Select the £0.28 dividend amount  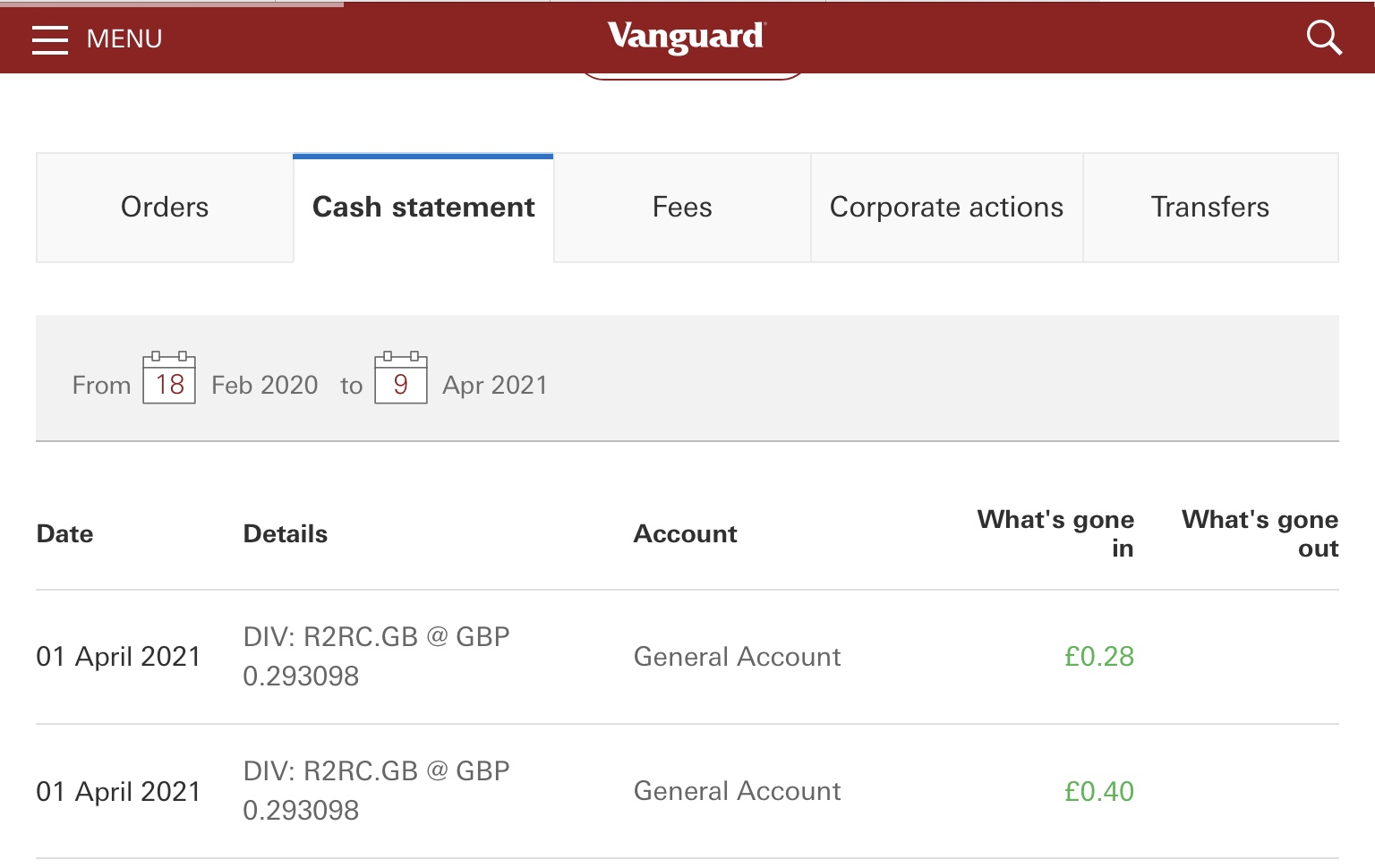1098,657
